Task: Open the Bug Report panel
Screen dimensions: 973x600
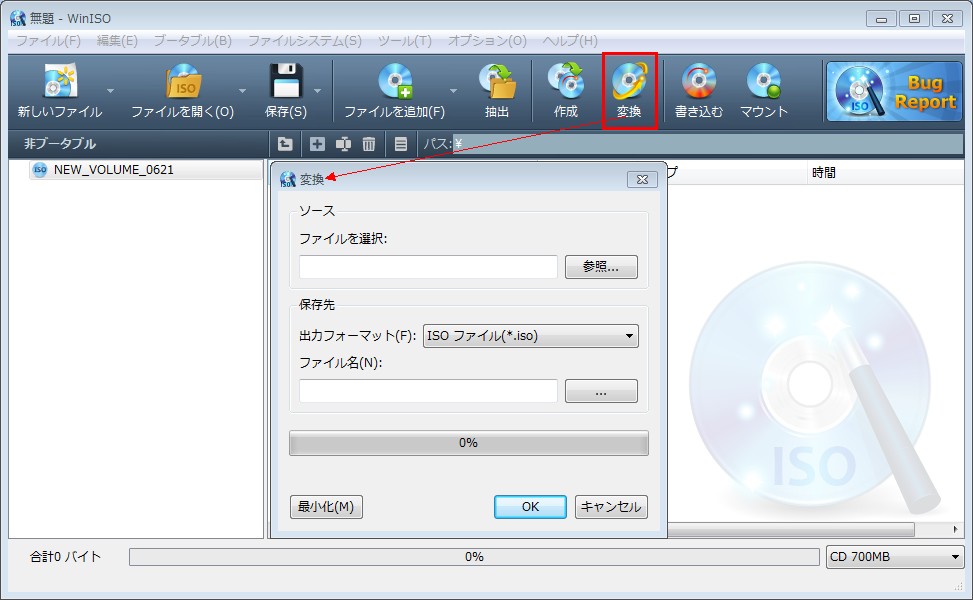Action: (891, 90)
